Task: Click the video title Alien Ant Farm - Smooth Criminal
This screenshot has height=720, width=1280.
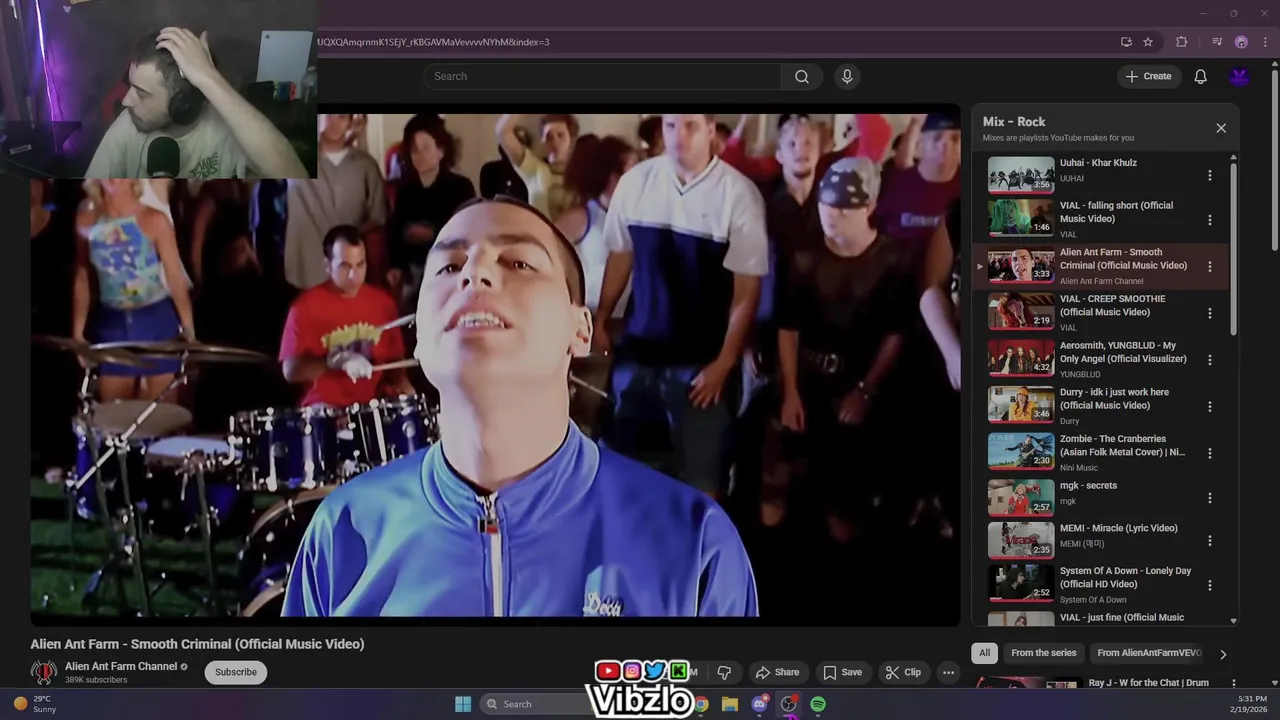Action: point(197,644)
